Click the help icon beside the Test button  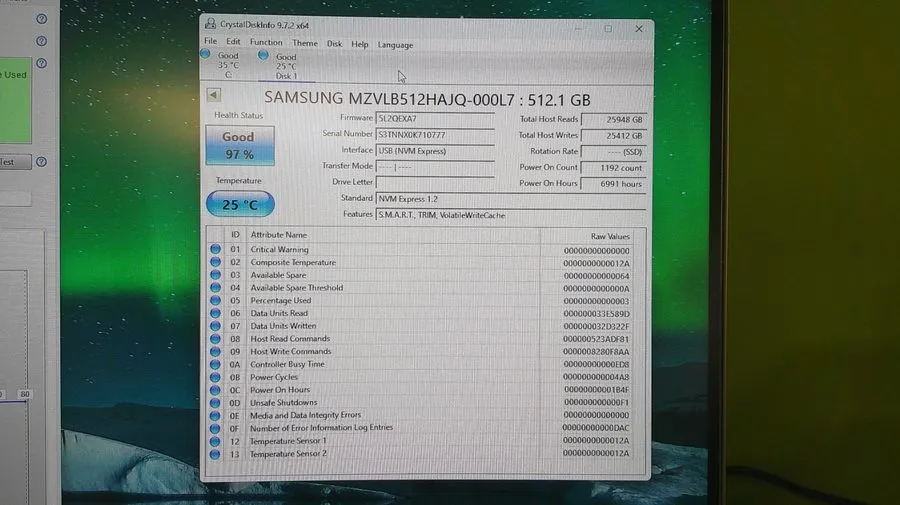41,162
